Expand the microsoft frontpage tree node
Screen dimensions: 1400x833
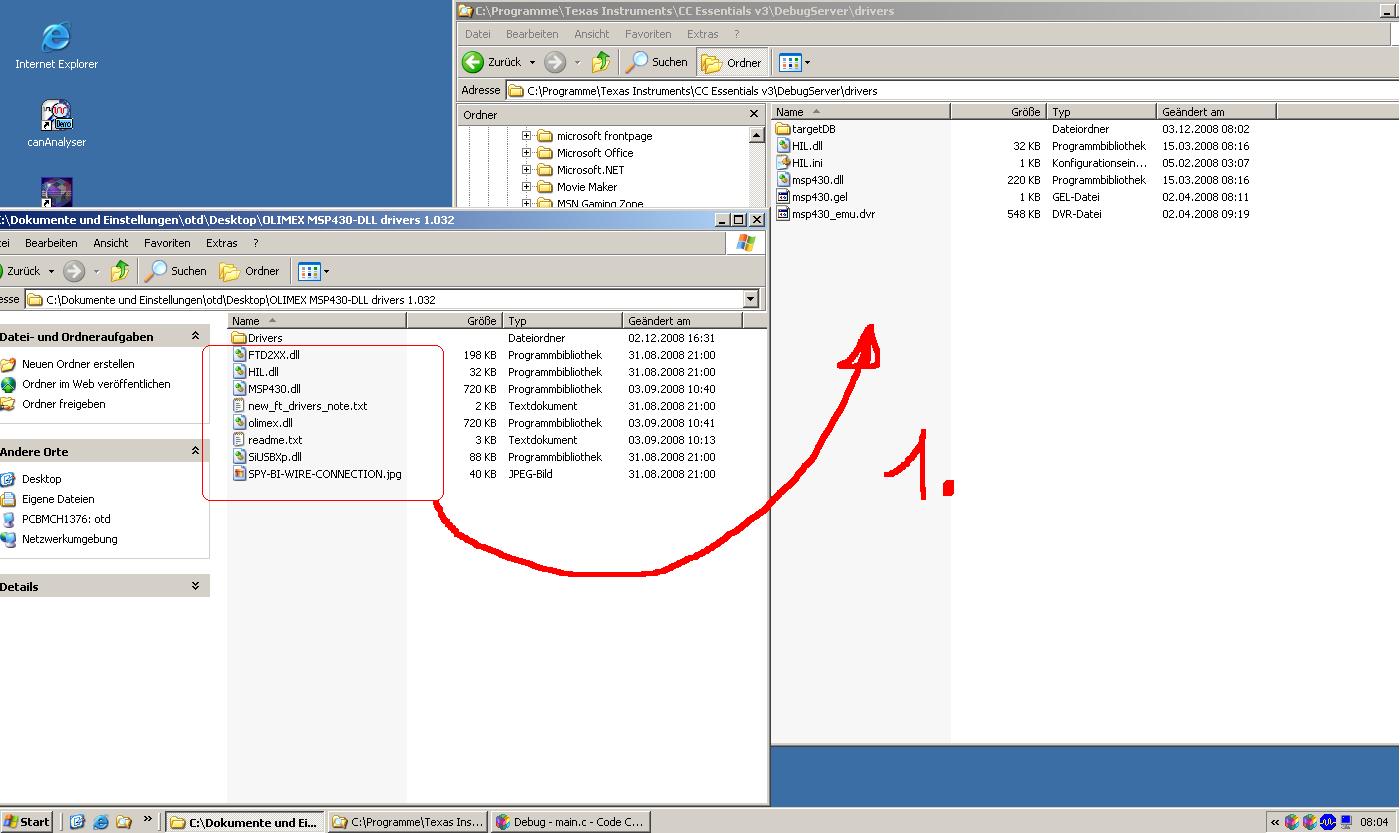[x=526, y=136]
